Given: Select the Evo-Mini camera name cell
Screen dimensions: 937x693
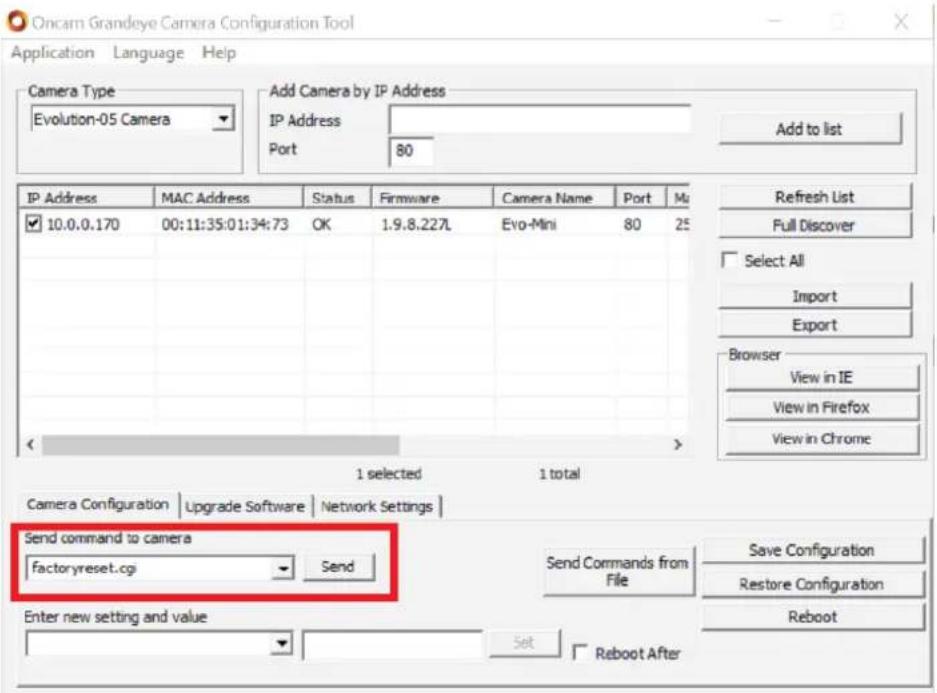Looking at the screenshot, I should (529, 225).
